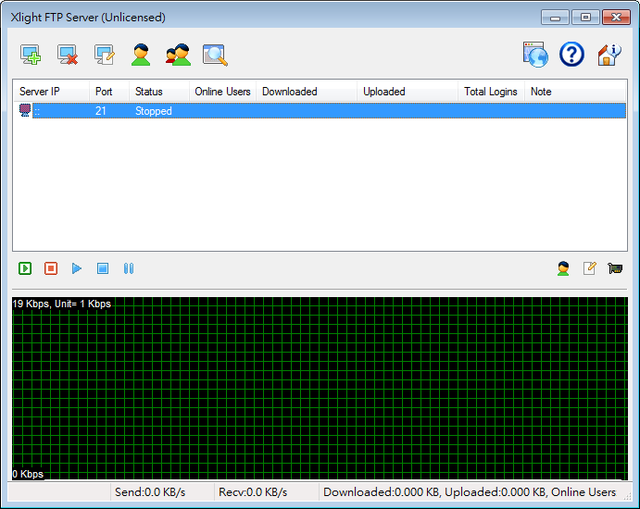
Task: Start the server with the green play icon
Action: click(25, 269)
